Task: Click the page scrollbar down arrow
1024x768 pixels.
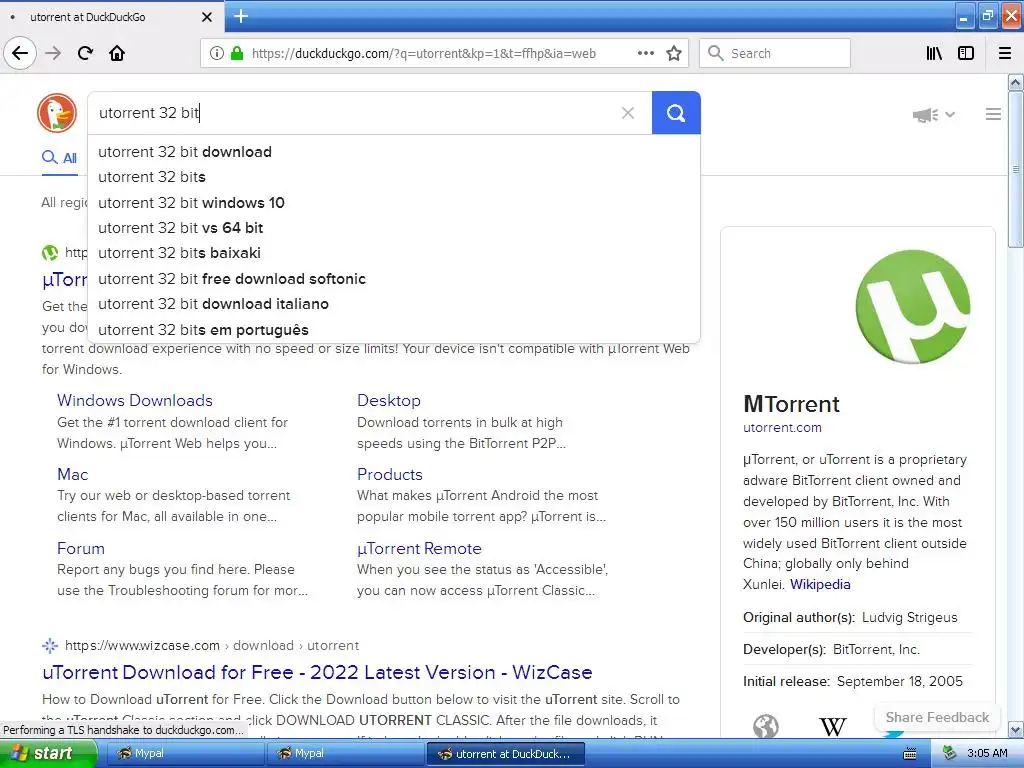Action: point(1015,729)
